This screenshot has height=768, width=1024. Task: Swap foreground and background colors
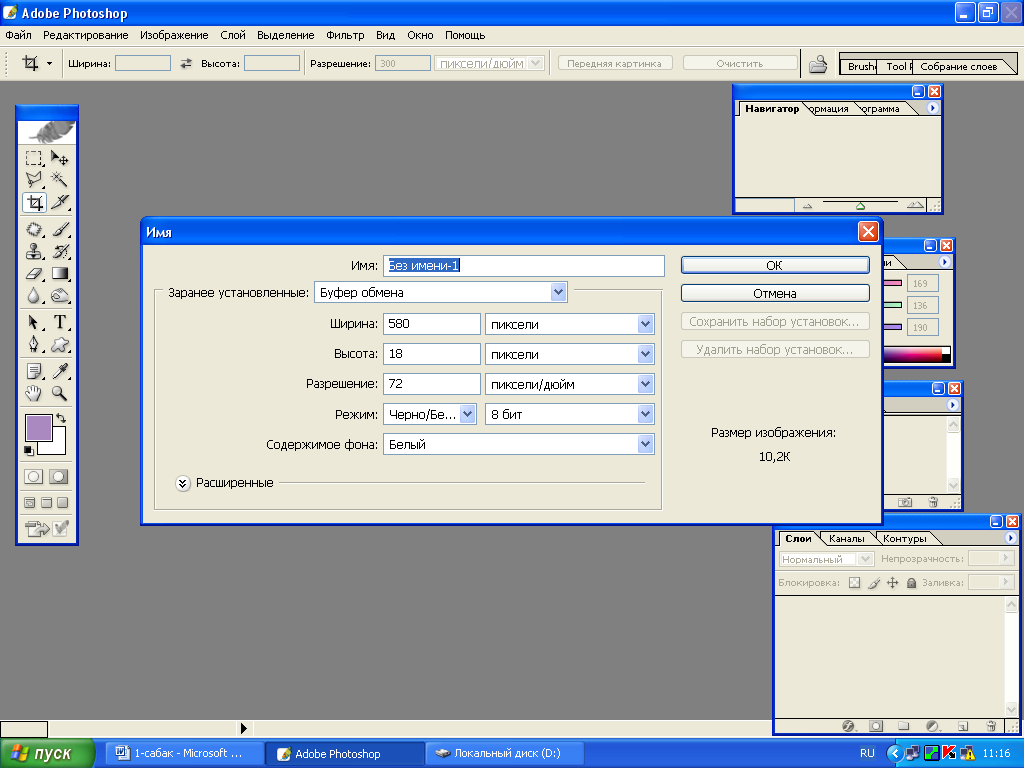pyautogui.click(x=61, y=417)
